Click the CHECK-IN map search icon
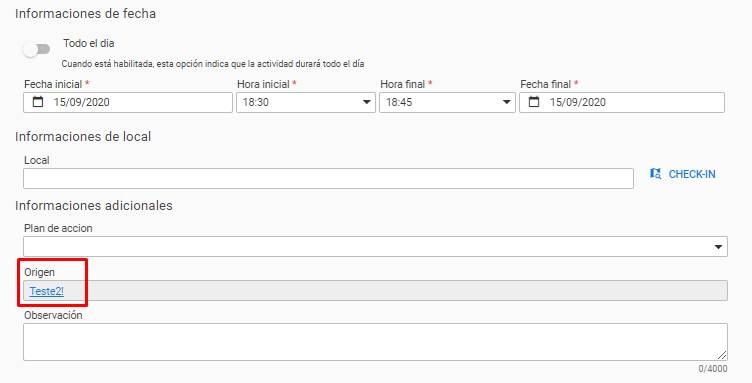752x383 pixels. (655, 174)
